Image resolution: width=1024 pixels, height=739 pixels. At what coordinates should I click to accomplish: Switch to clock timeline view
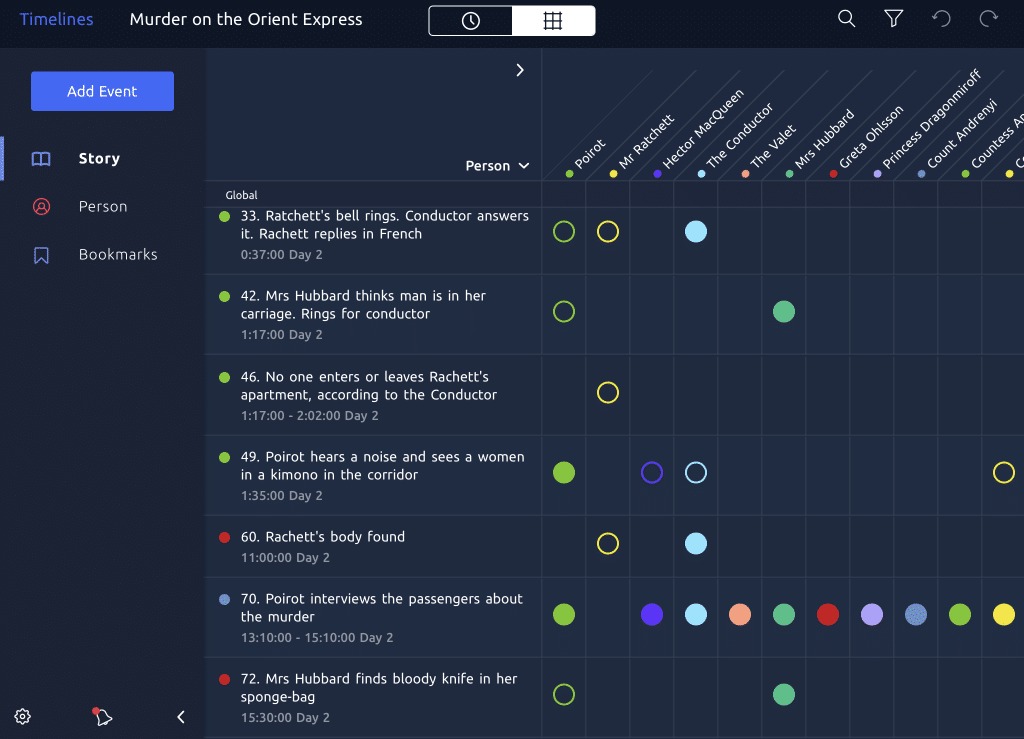point(471,21)
